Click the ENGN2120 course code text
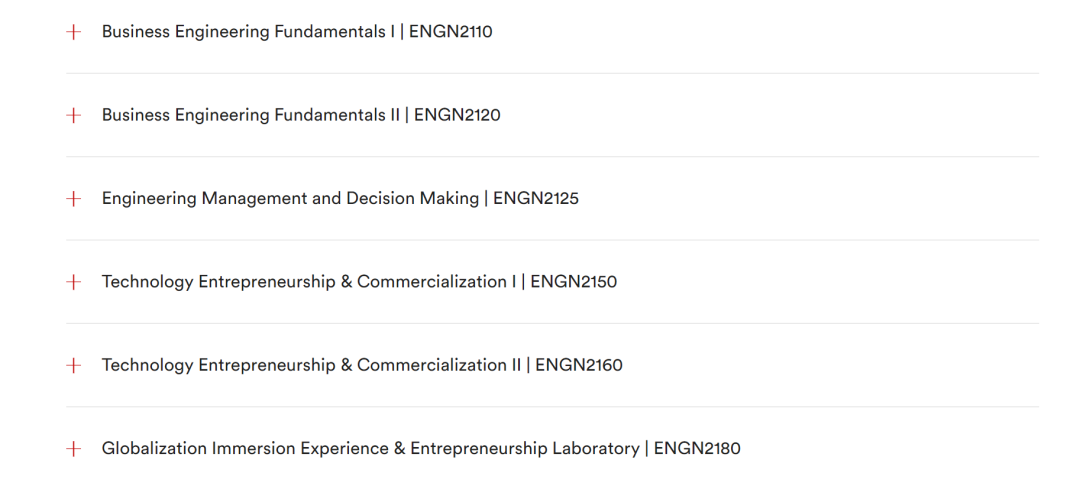The height and width of the screenshot is (486, 1080). [457, 115]
